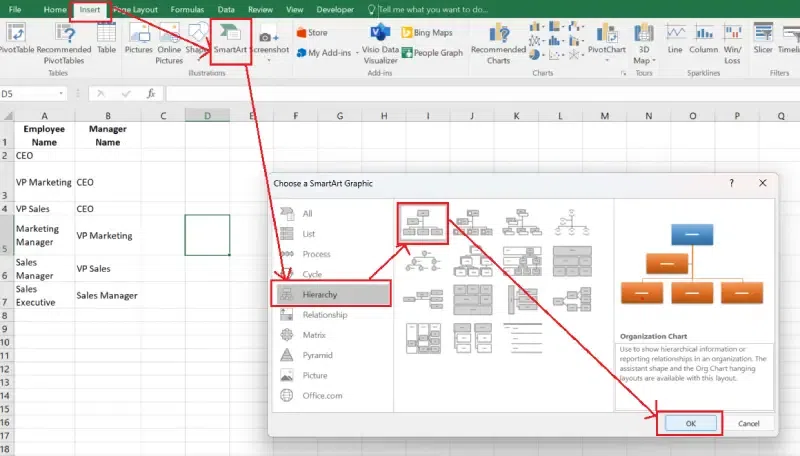Expand the Name Box dropdown arrow
800x456 pixels.
tap(61, 93)
